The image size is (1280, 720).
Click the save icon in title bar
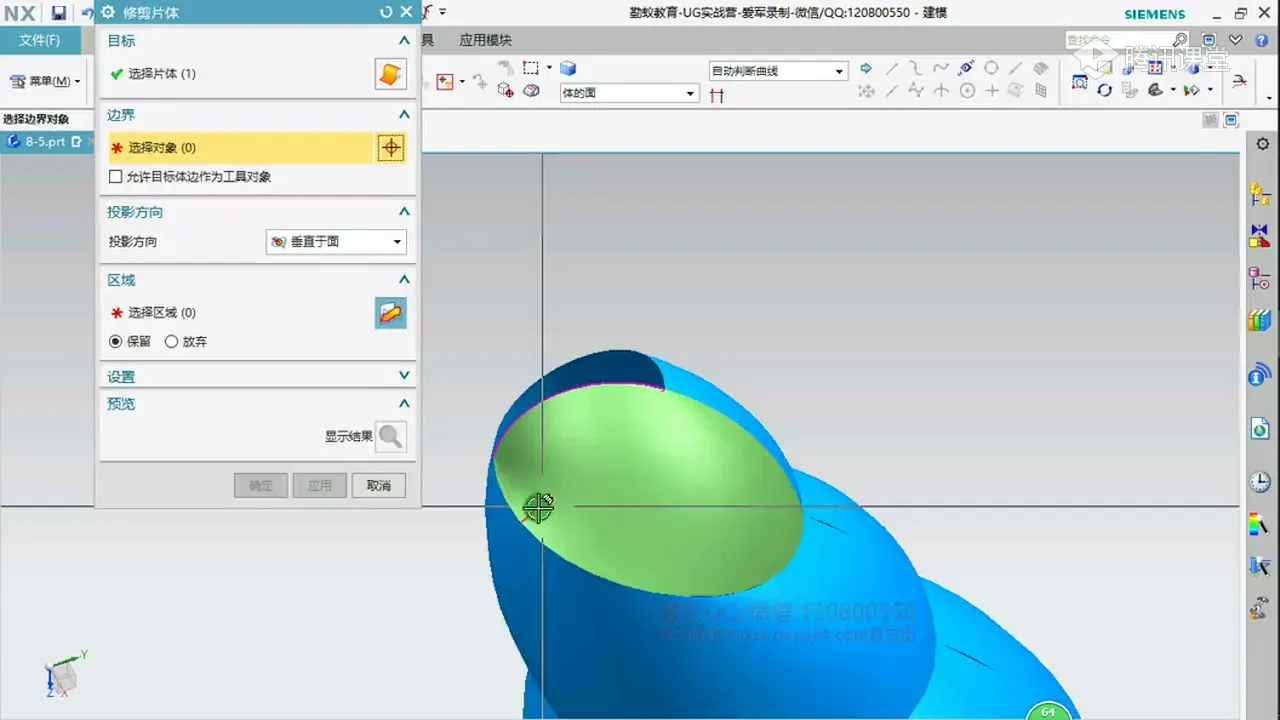pyautogui.click(x=59, y=13)
